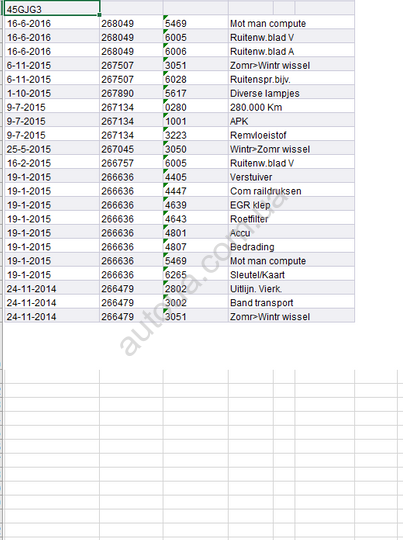
Task: Select the date cell 16-2-2015
Action: coord(52,163)
